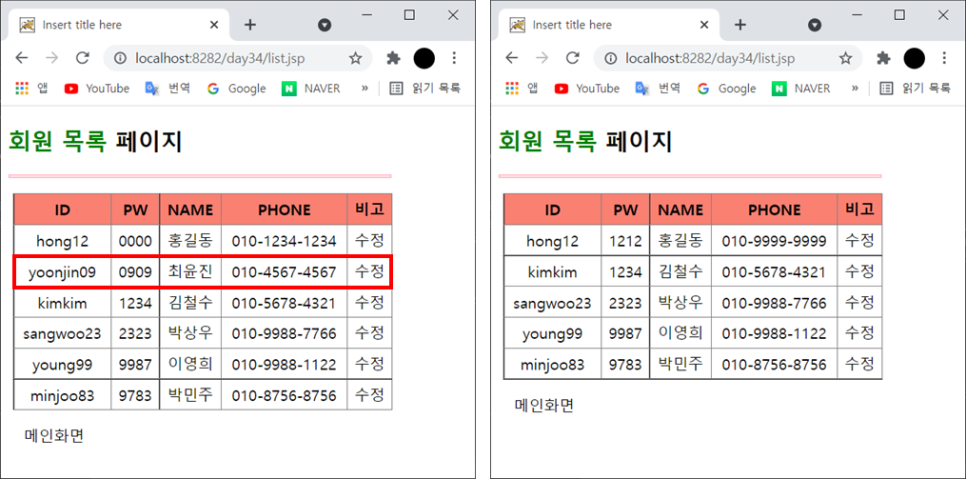
Task: Open the 읽기 목록 reading list in left window
Action: pos(424,88)
